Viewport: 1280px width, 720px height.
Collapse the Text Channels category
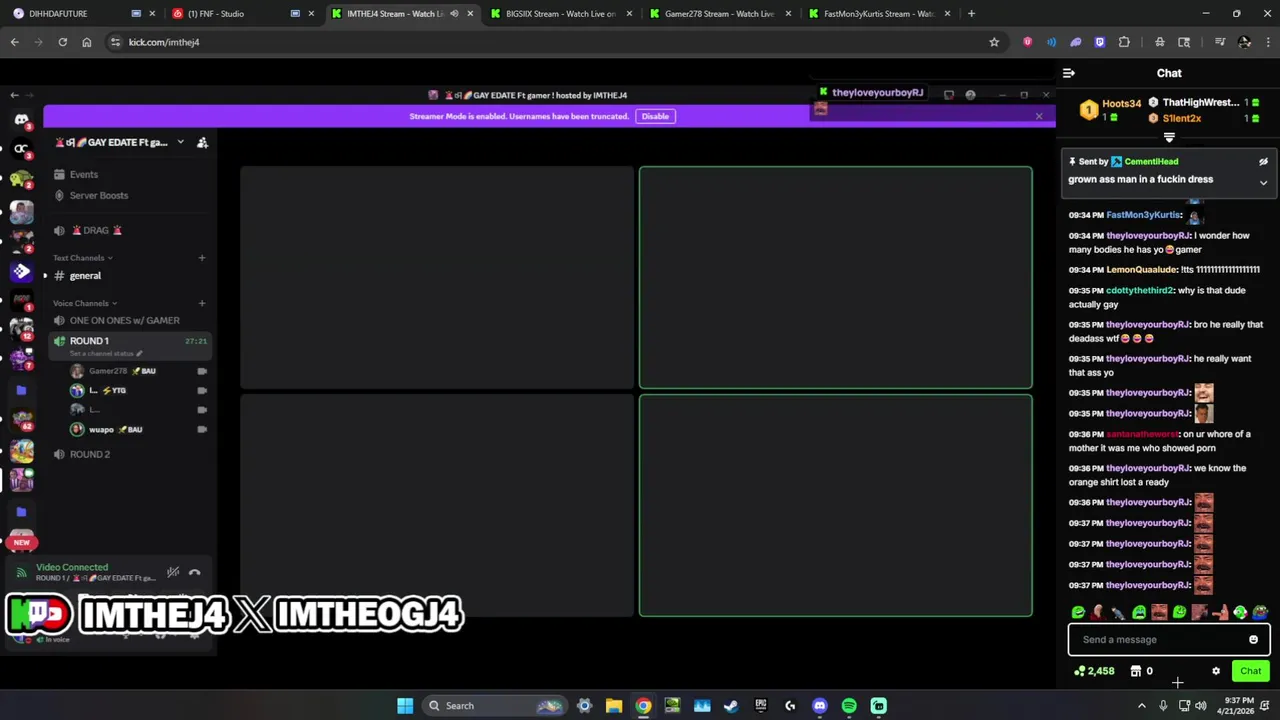[x=83, y=258]
